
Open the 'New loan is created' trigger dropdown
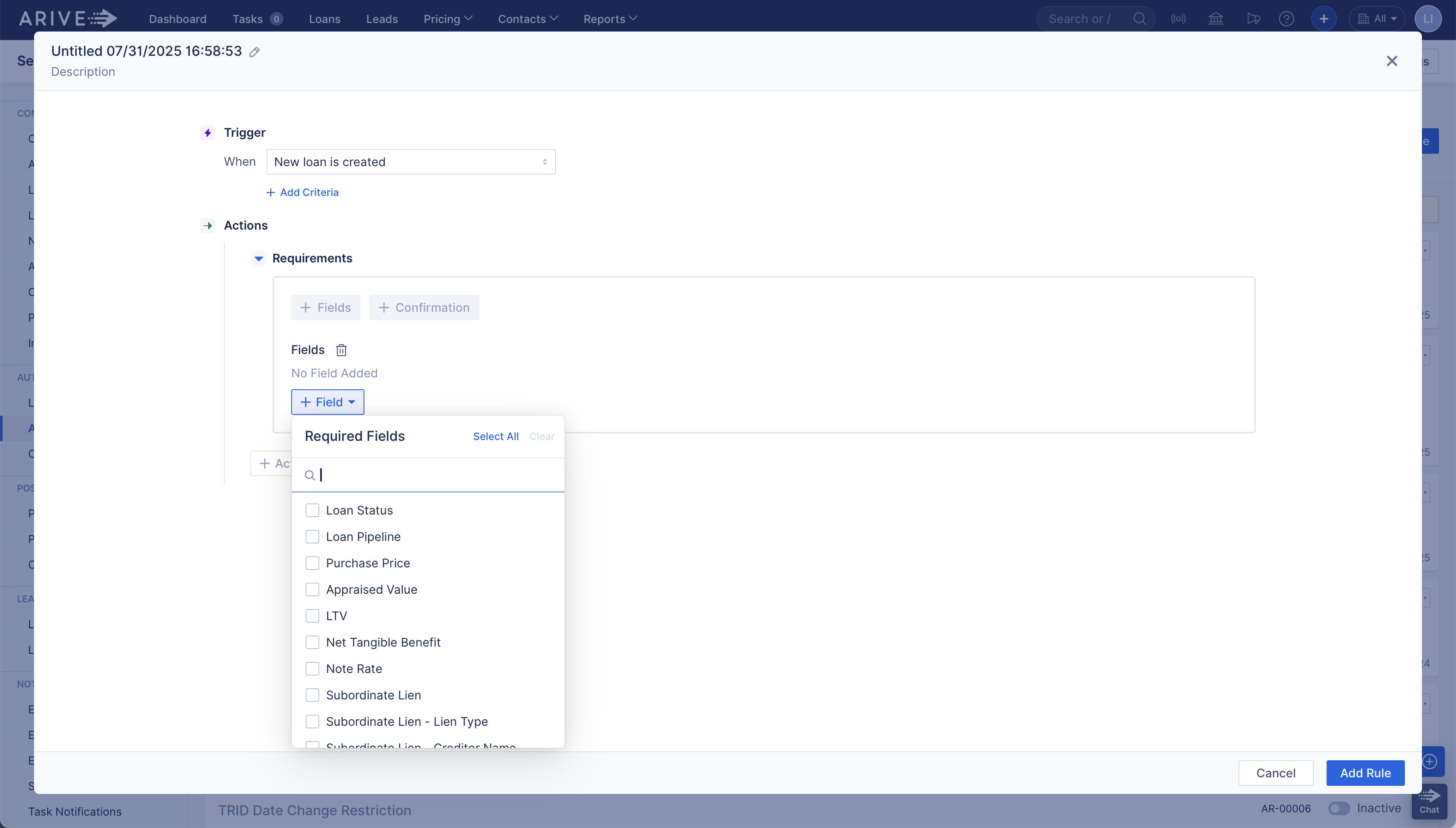(x=410, y=161)
